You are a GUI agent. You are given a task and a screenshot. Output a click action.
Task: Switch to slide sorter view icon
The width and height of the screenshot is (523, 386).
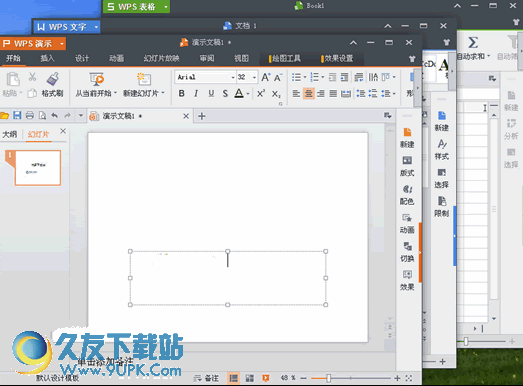249,378
